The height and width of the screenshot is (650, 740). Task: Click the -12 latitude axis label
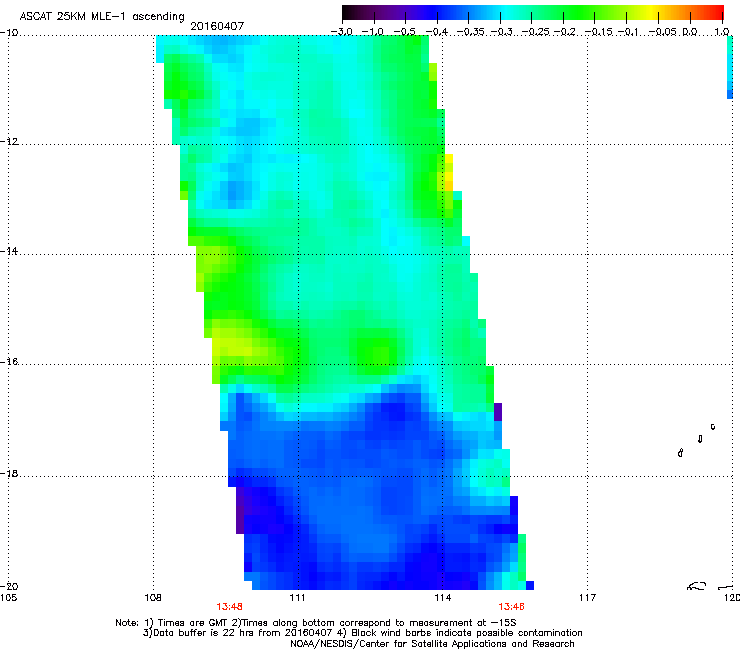[9, 142]
